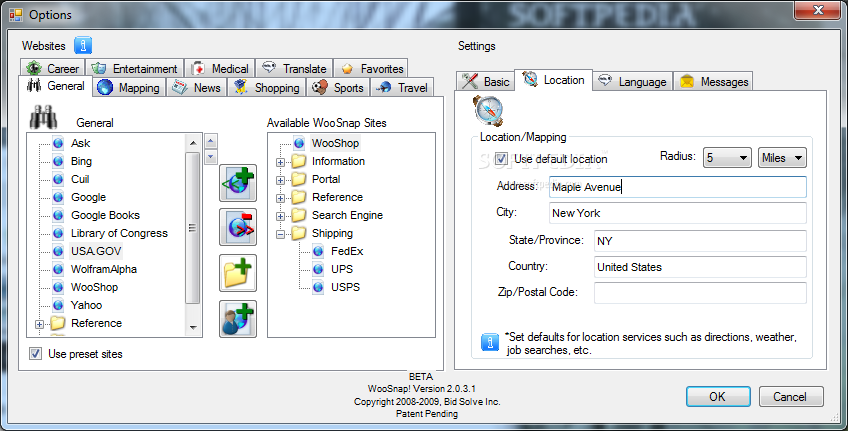Viewport: 848px width, 431px height.
Task: Select Library of Congress entry
Action: point(119,233)
